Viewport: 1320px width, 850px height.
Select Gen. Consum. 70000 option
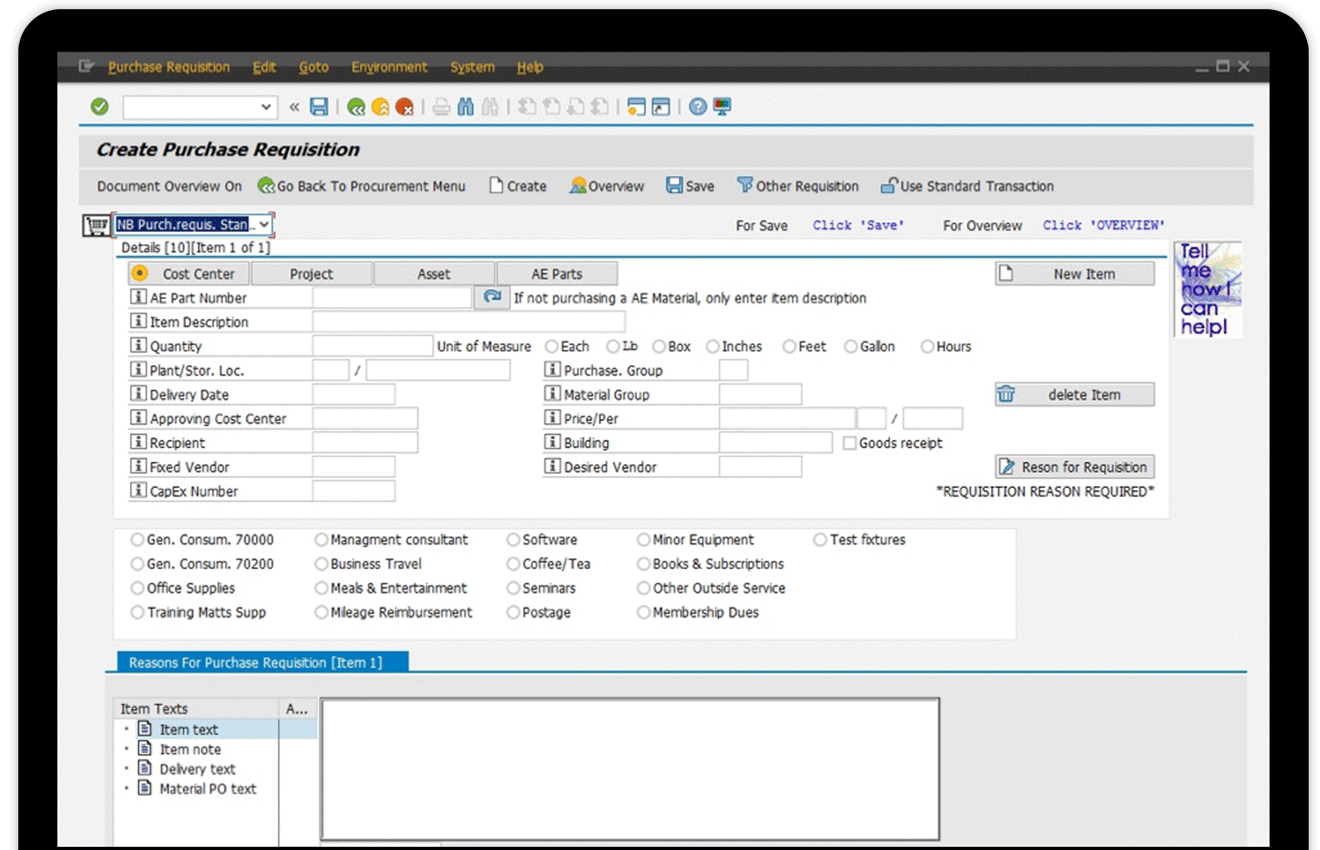coord(138,539)
